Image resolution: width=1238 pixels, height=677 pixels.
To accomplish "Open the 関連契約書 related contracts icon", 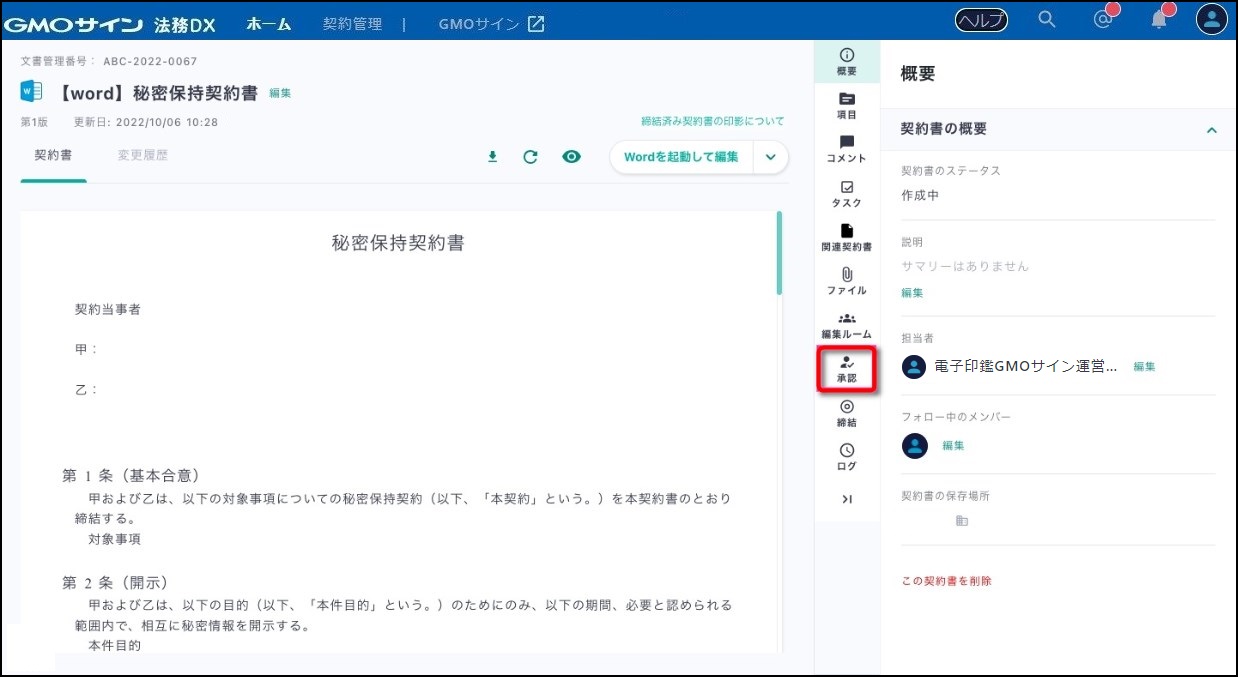I will 847,237.
